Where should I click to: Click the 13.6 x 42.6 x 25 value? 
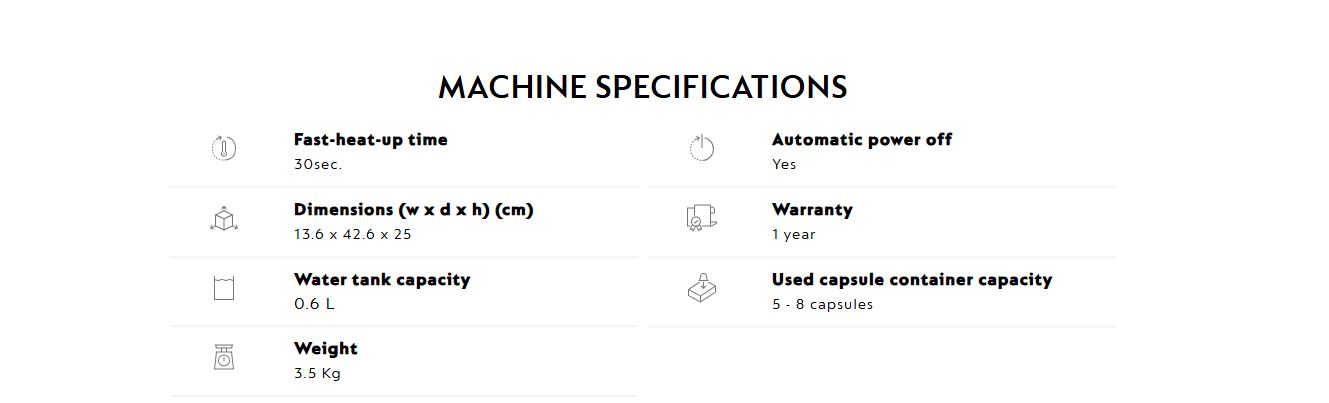tap(353, 235)
